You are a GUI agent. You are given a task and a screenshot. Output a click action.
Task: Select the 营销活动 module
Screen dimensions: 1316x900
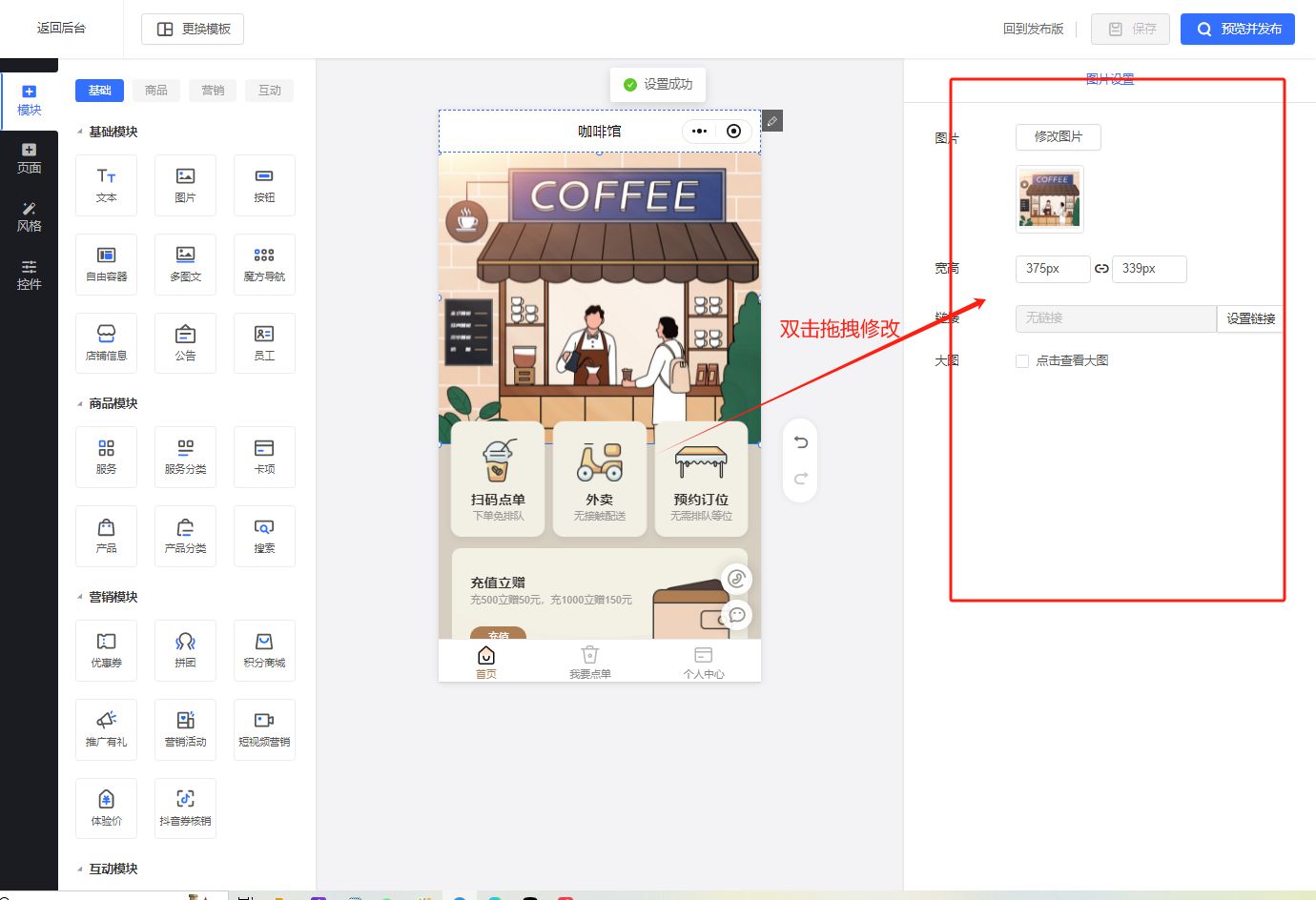185,729
